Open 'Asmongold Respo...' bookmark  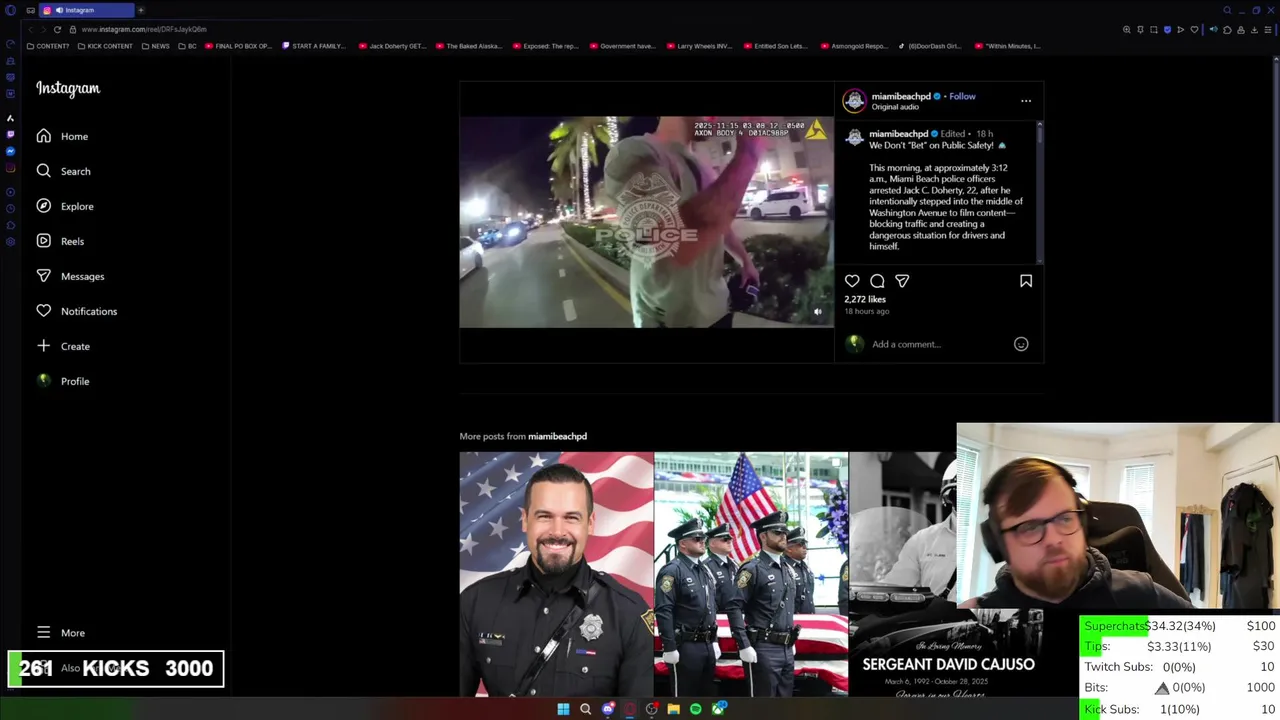click(x=853, y=46)
